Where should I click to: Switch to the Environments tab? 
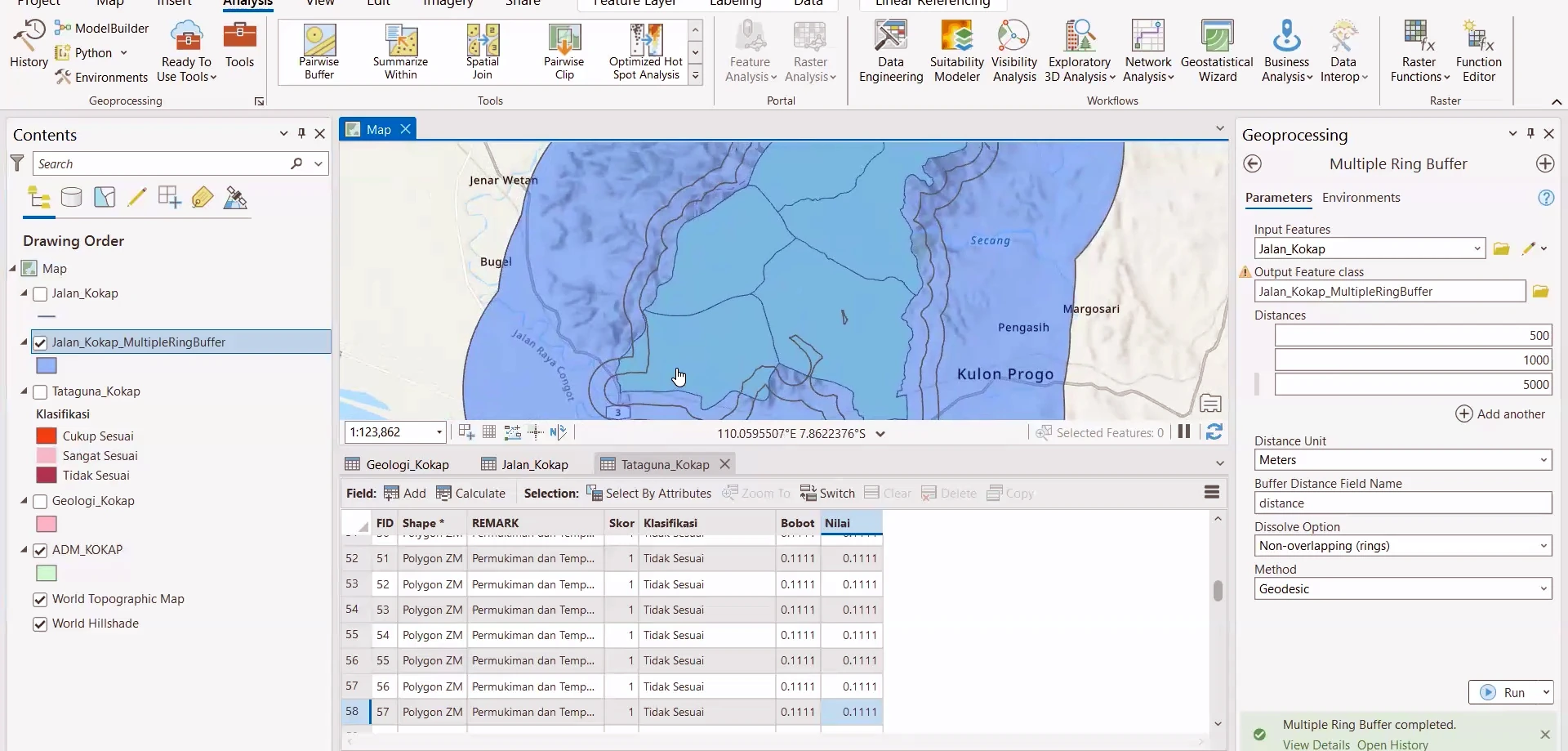[x=1361, y=198]
